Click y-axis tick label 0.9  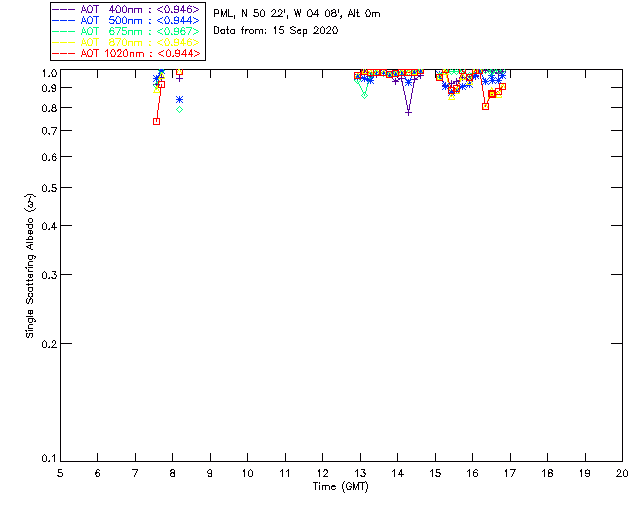[49, 88]
